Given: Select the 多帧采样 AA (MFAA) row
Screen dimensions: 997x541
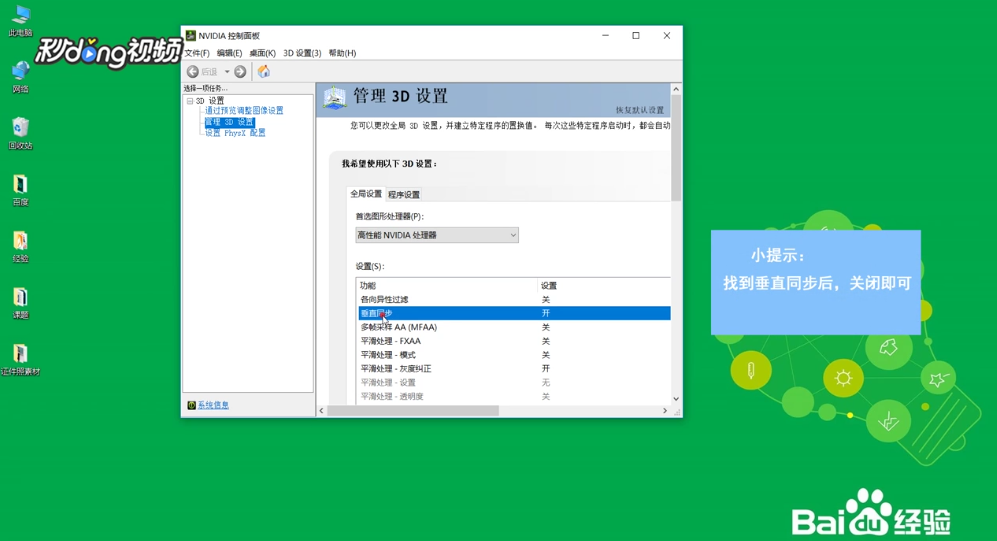Looking at the screenshot, I should 514,327.
